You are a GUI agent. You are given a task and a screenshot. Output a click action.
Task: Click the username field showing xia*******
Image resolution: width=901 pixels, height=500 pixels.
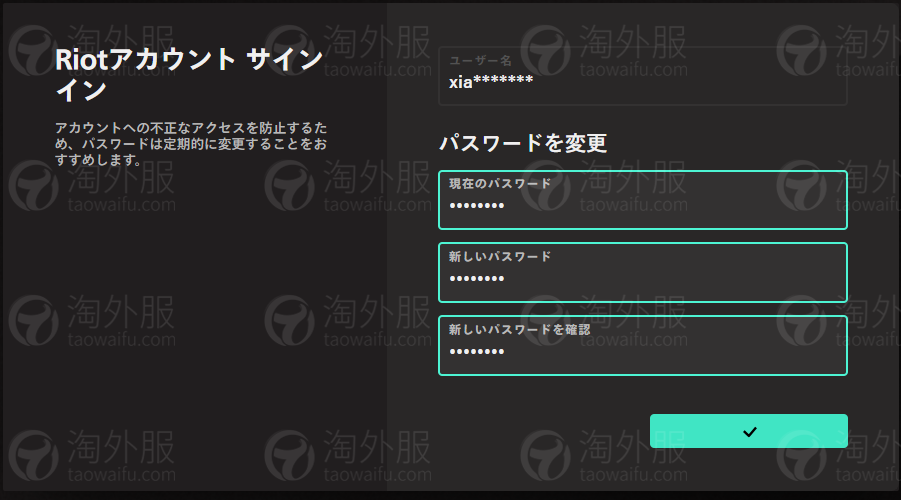(642, 76)
